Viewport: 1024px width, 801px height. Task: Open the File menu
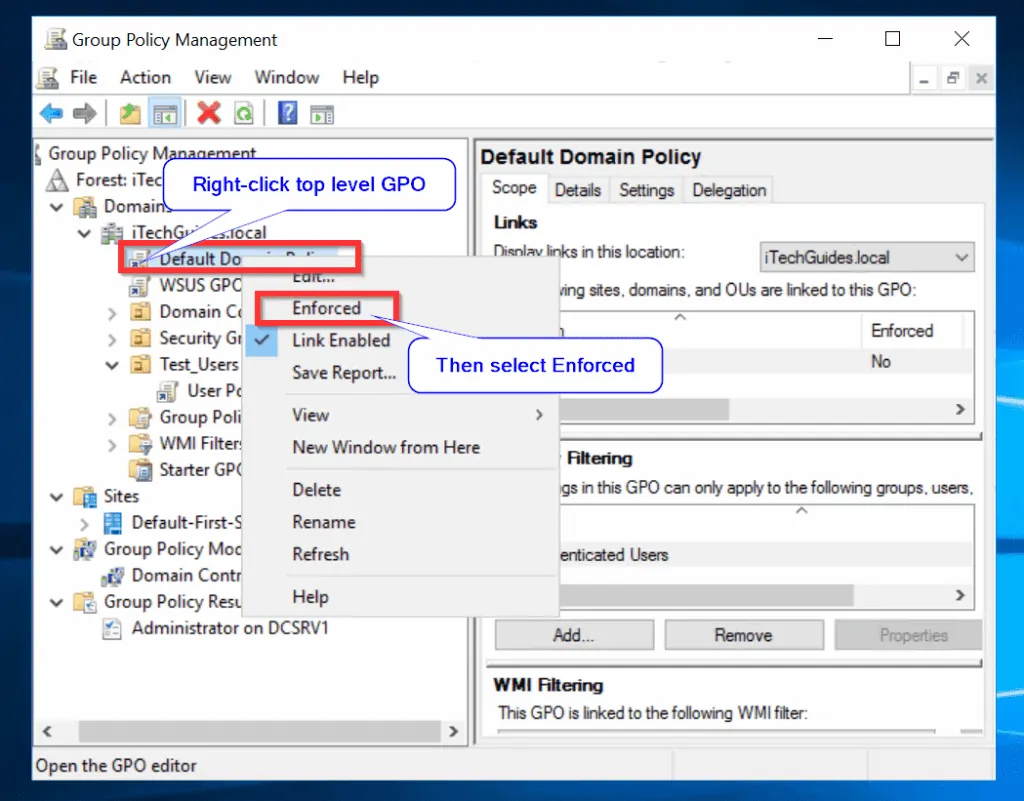[x=84, y=77]
